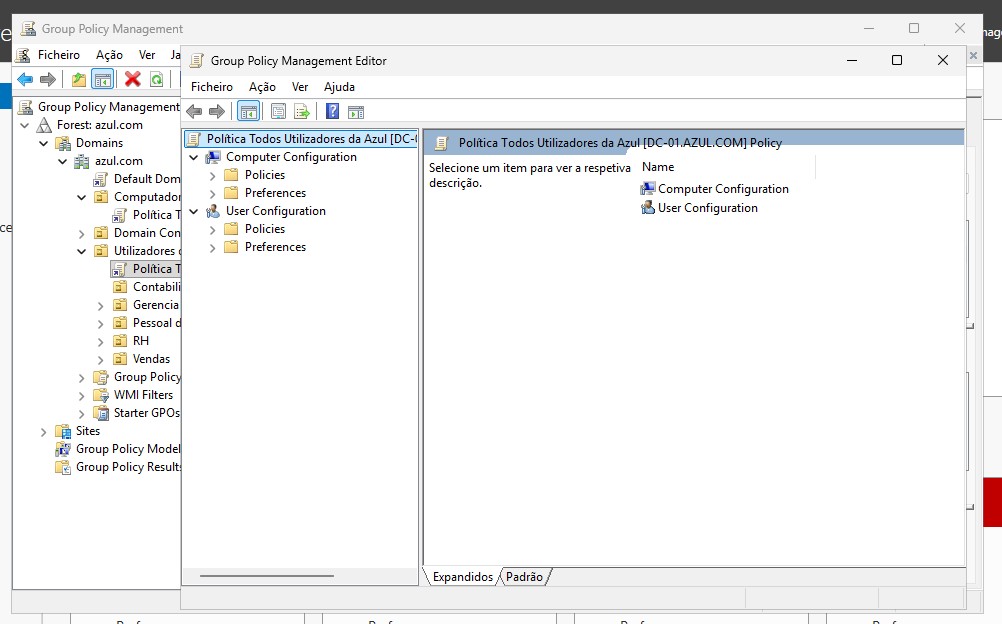Open Ver menu in Editor window
The height and width of the screenshot is (624, 1002).
point(300,87)
